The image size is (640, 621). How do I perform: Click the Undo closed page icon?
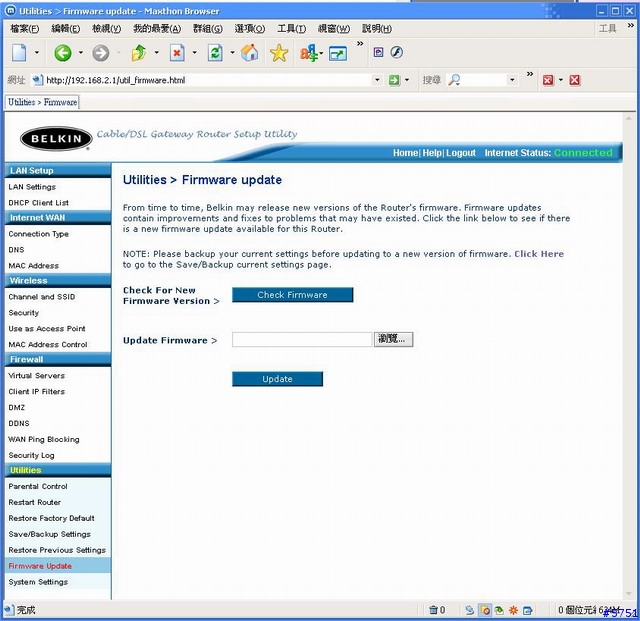[x=139, y=53]
